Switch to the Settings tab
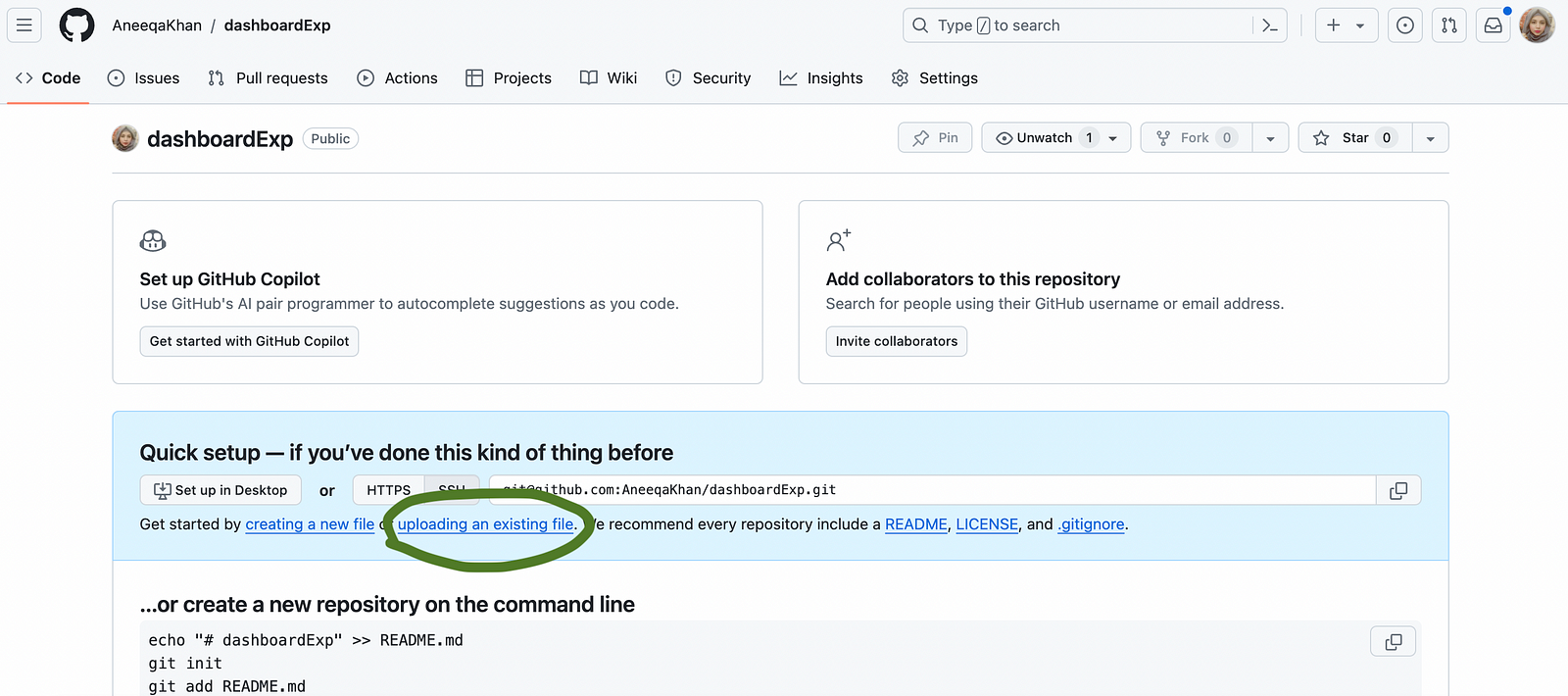Image resolution: width=1568 pixels, height=696 pixels. (935, 77)
